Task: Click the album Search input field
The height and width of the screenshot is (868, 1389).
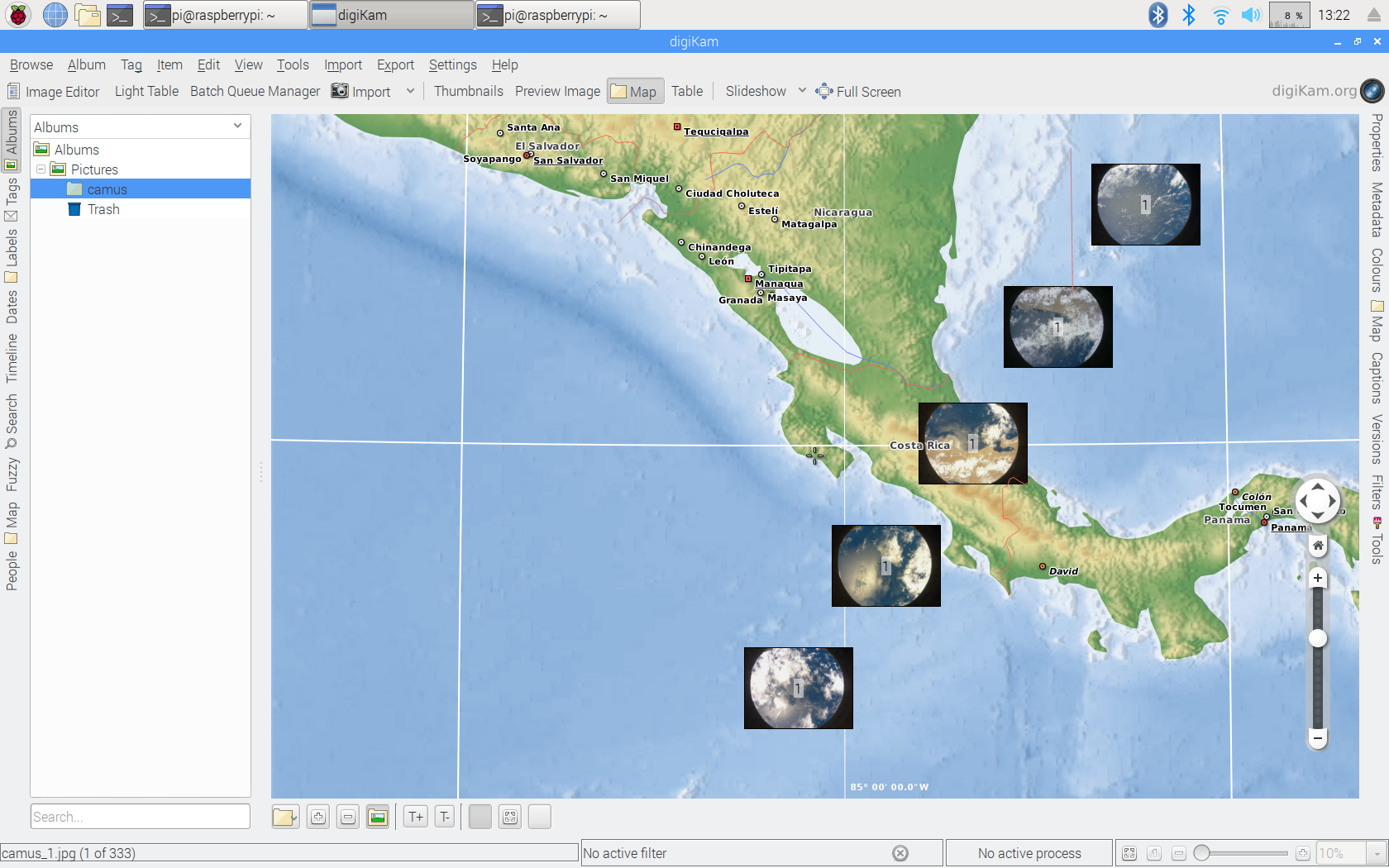Action: point(141,817)
